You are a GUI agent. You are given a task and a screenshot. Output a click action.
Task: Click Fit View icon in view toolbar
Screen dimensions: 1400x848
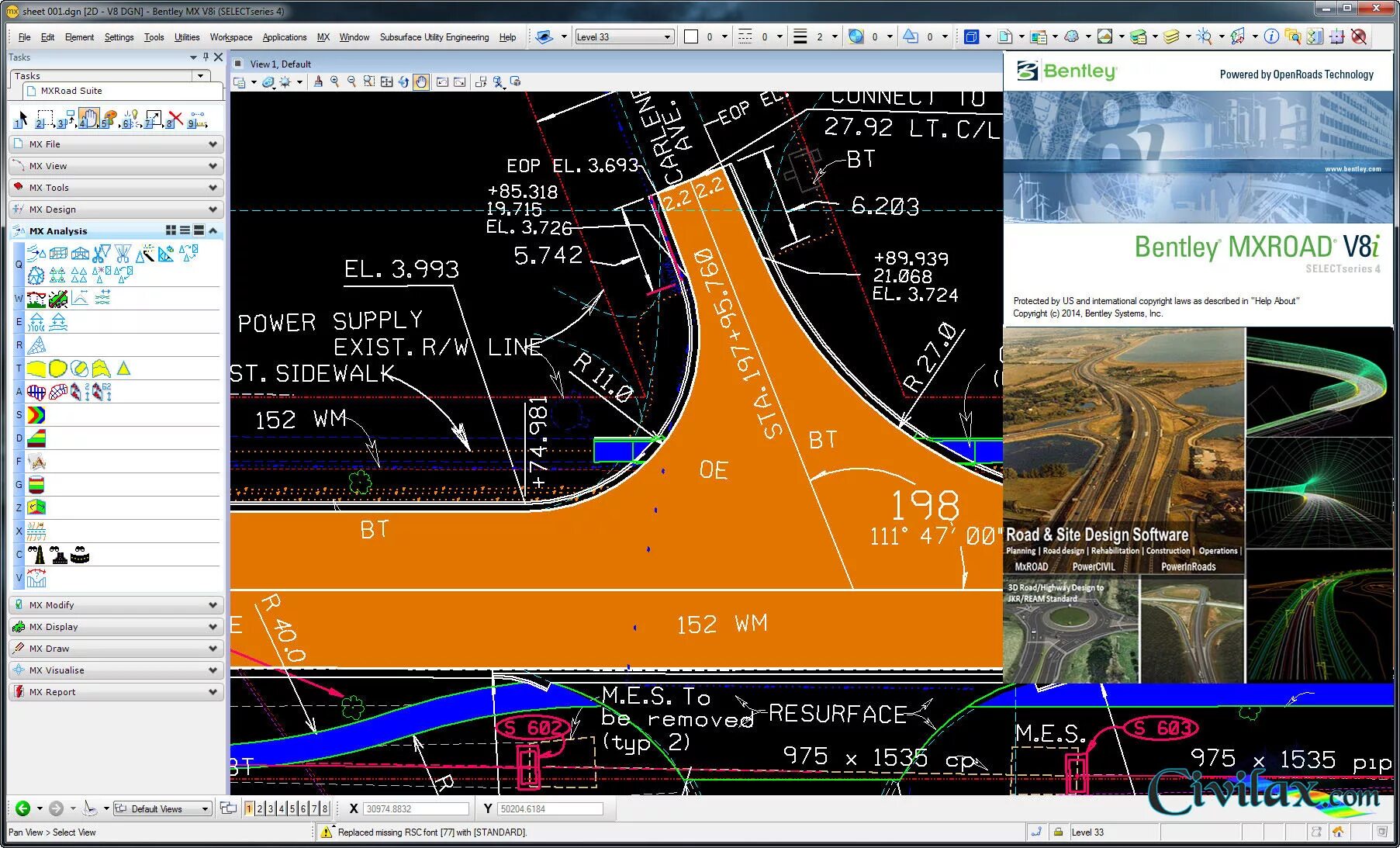(386, 81)
